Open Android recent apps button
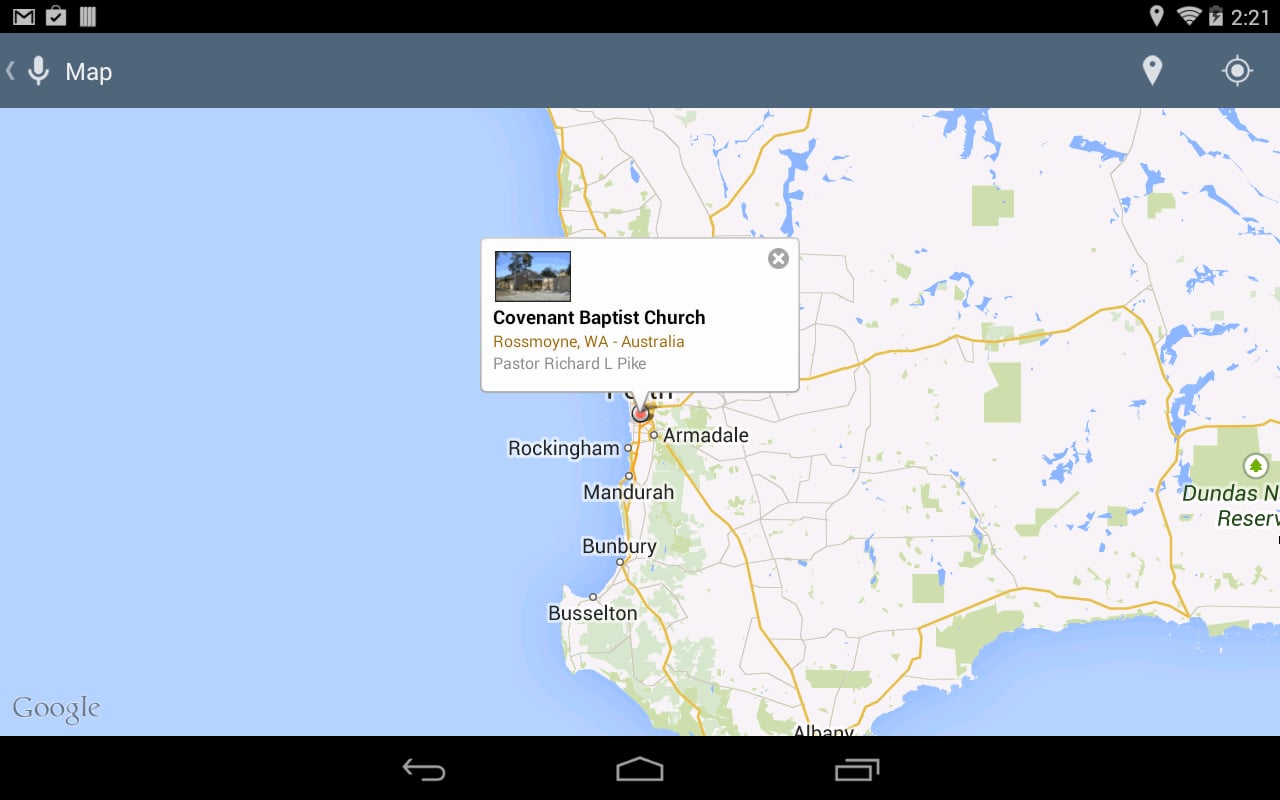1280x800 pixels. pyautogui.click(x=857, y=769)
